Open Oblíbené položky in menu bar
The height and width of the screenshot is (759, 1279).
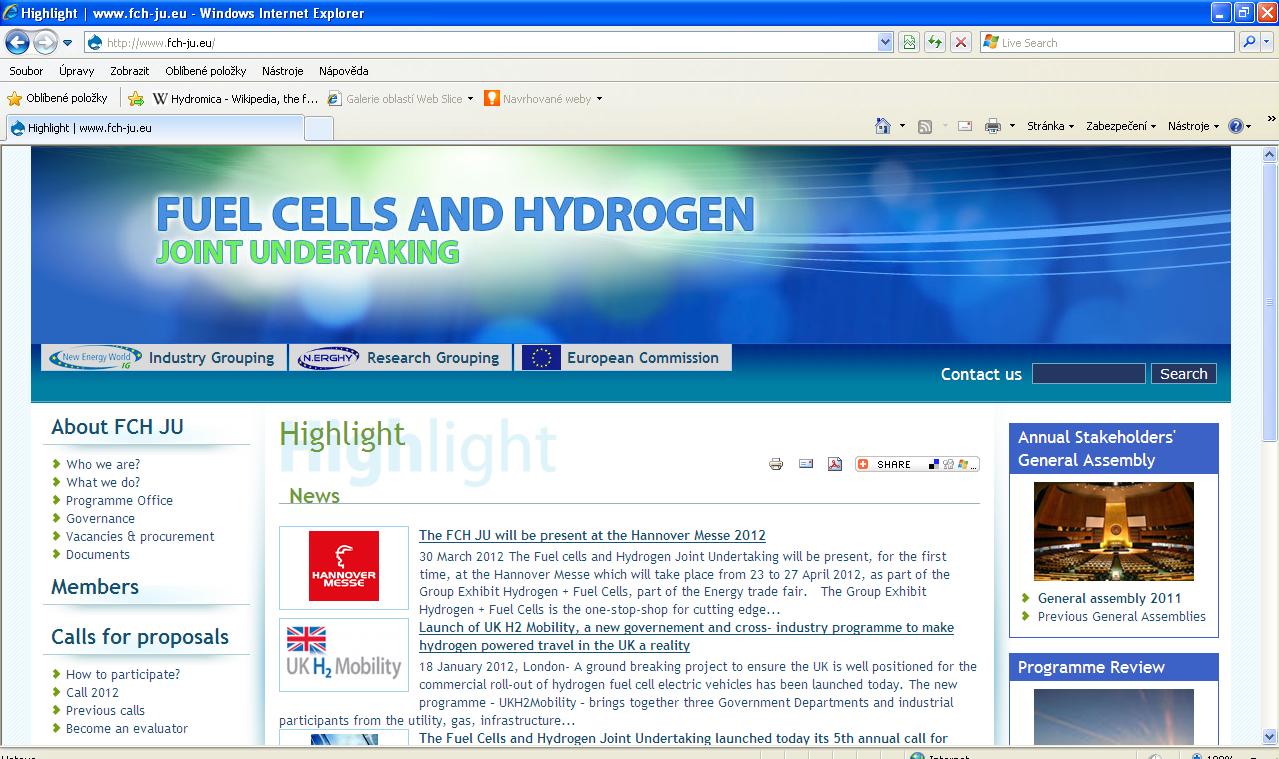206,71
